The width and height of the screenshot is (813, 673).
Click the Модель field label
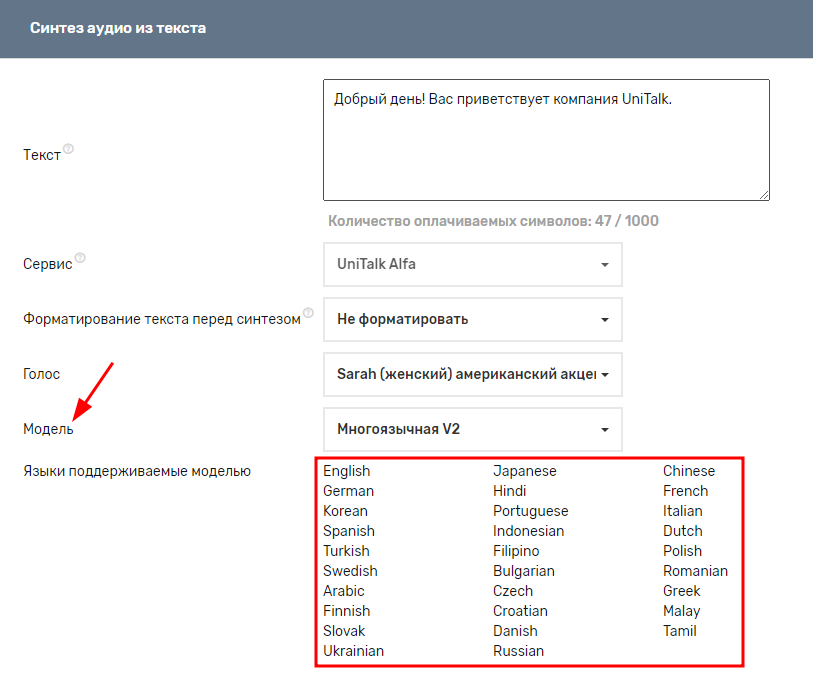(x=48, y=429)
